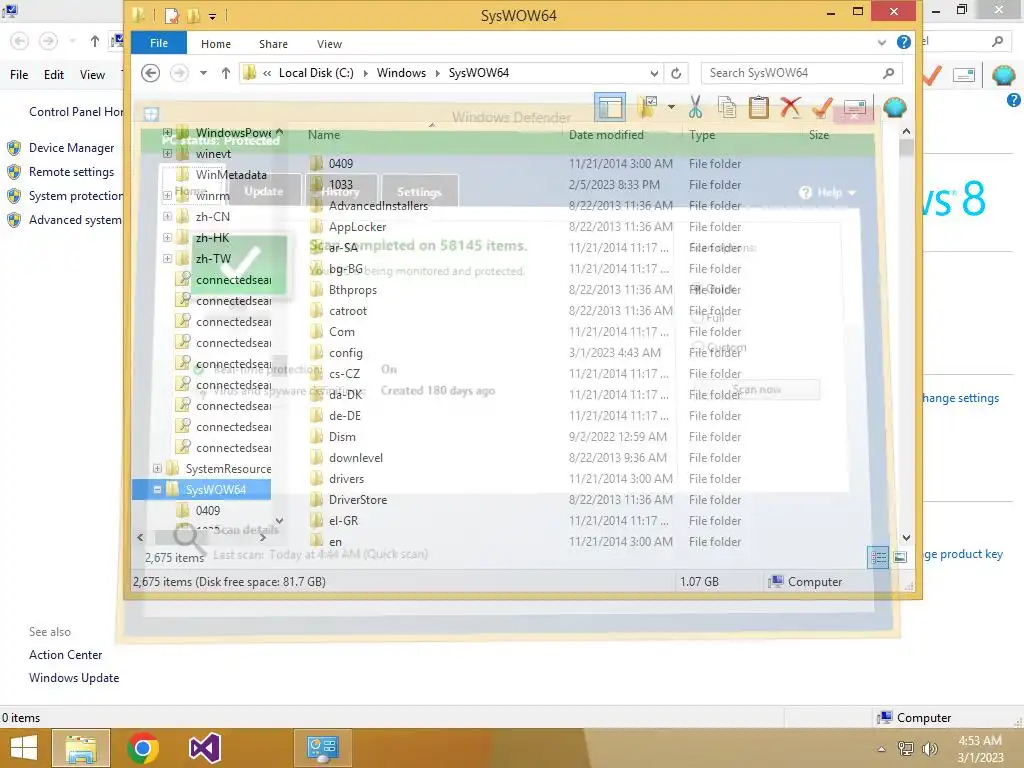Open the File tab
Screen dimensions: 1024x768
(159, 43)
